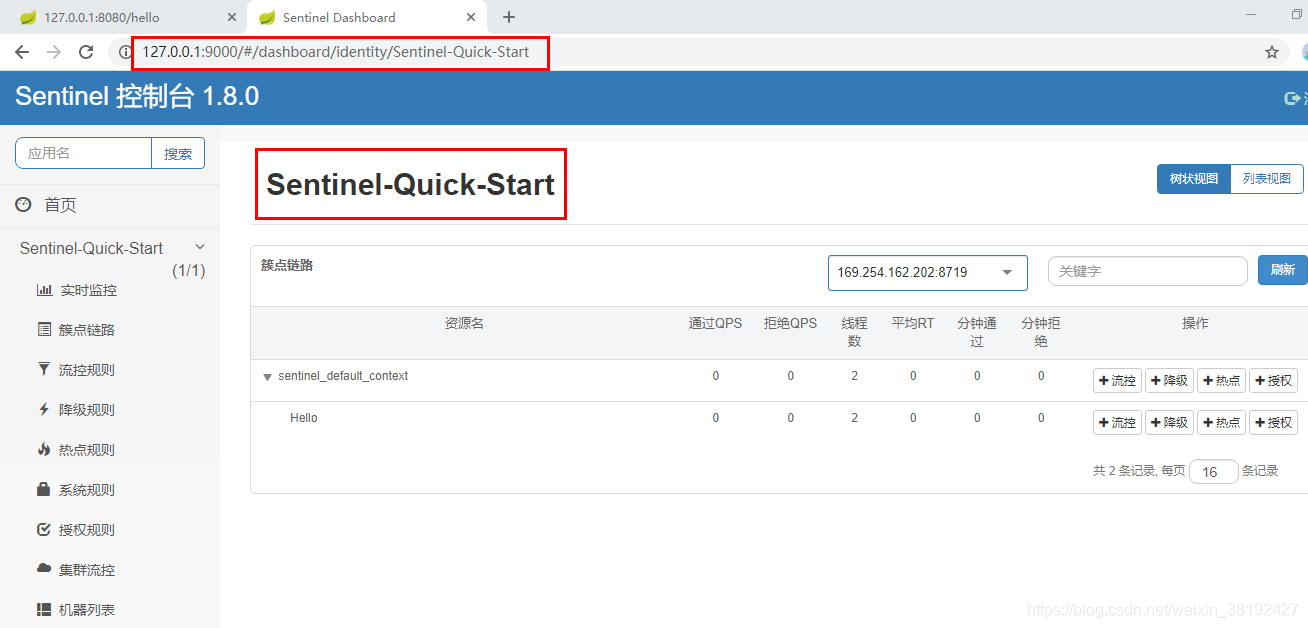Click the Sentinel 控制台 1.8.0 title

click(137, 96)
